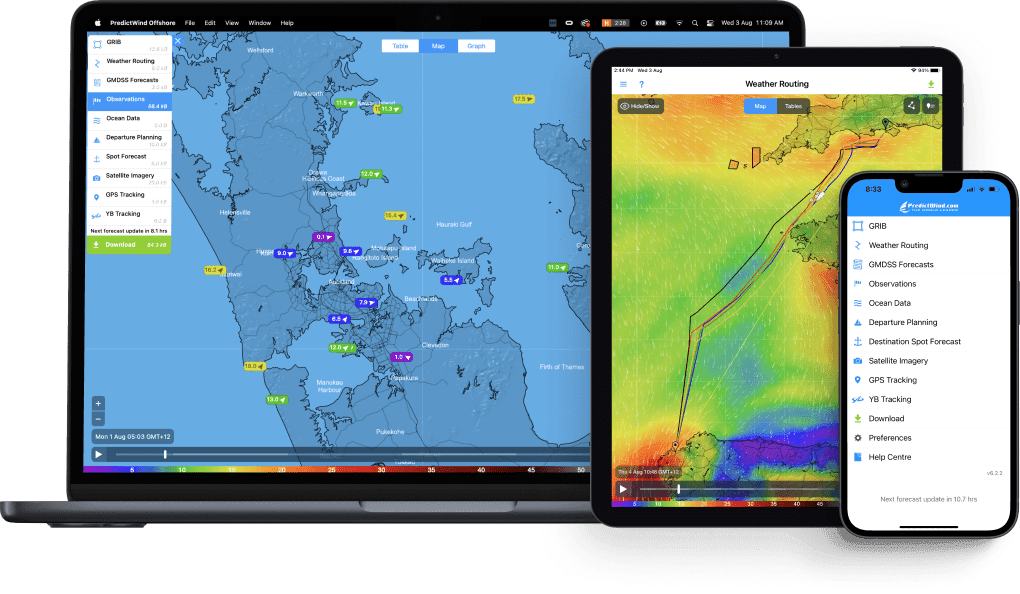This screenshot has width=1020, height=594.
Task: Switch to the Graph tab on the laptop
Action: pyautogui.click(x=477, y=46)
